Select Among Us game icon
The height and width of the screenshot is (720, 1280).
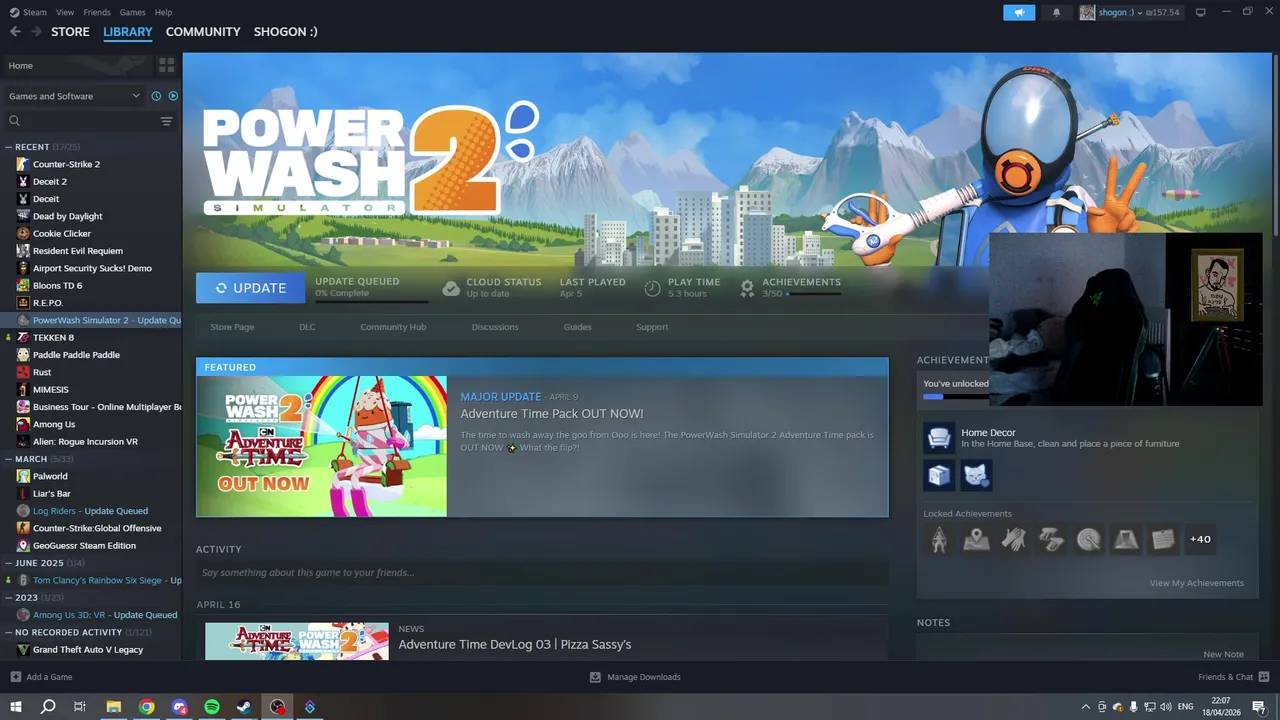(23, 424)
